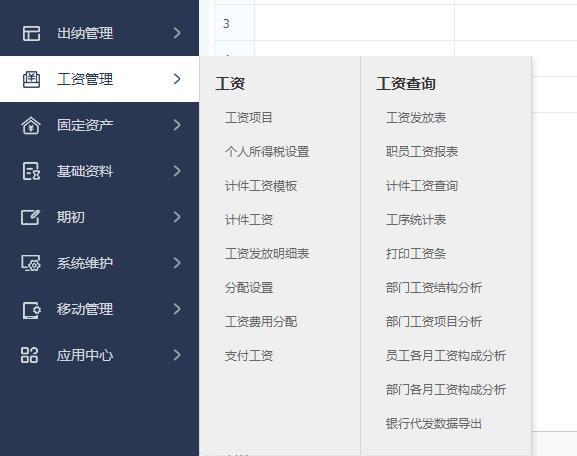
Task: Expand the 移动管理 chevron arrow
Action: (177, 309)
